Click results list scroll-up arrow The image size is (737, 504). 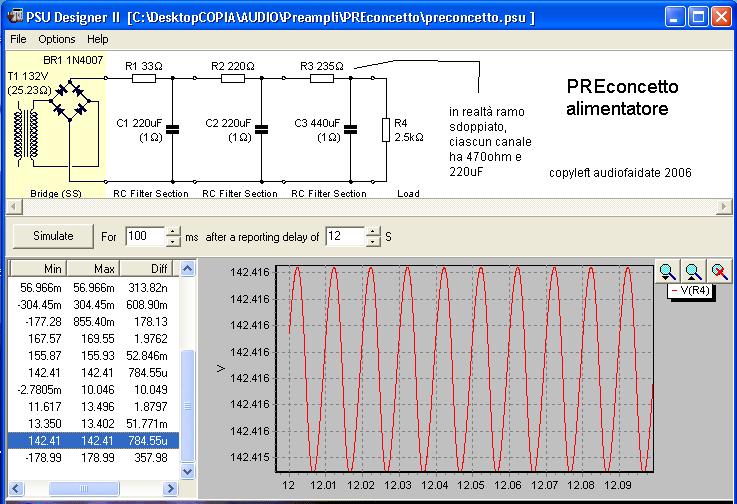(x=187, y=269)
